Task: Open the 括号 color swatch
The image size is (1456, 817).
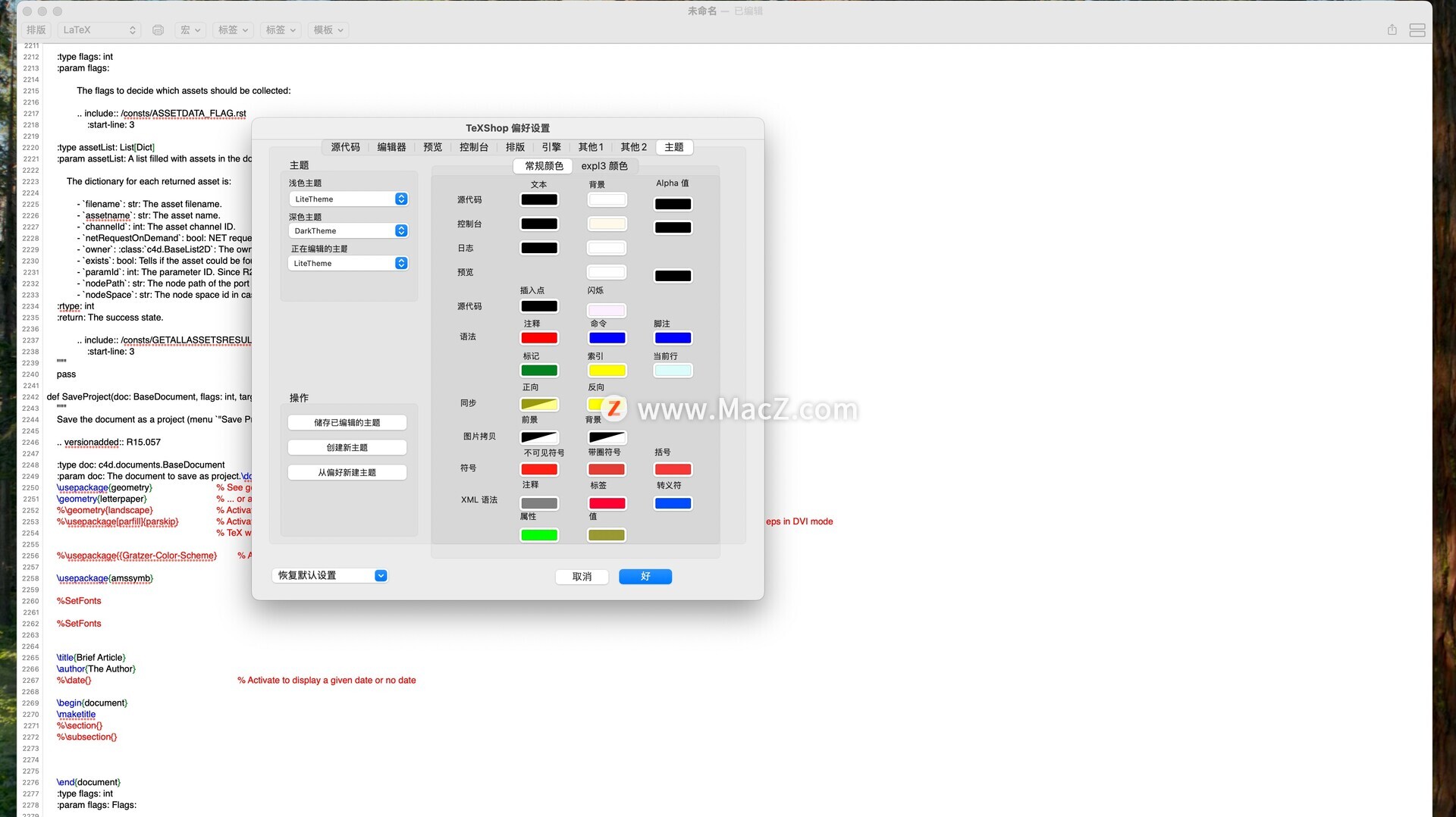Action: 673,470
